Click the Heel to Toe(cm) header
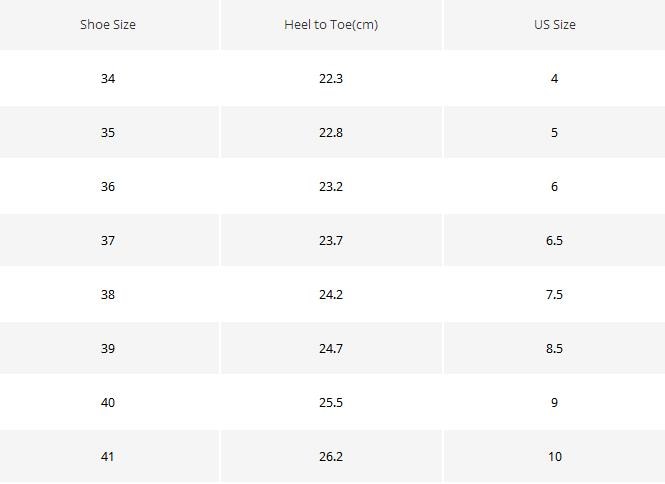 pyautogui.click(x=331, y=24)
